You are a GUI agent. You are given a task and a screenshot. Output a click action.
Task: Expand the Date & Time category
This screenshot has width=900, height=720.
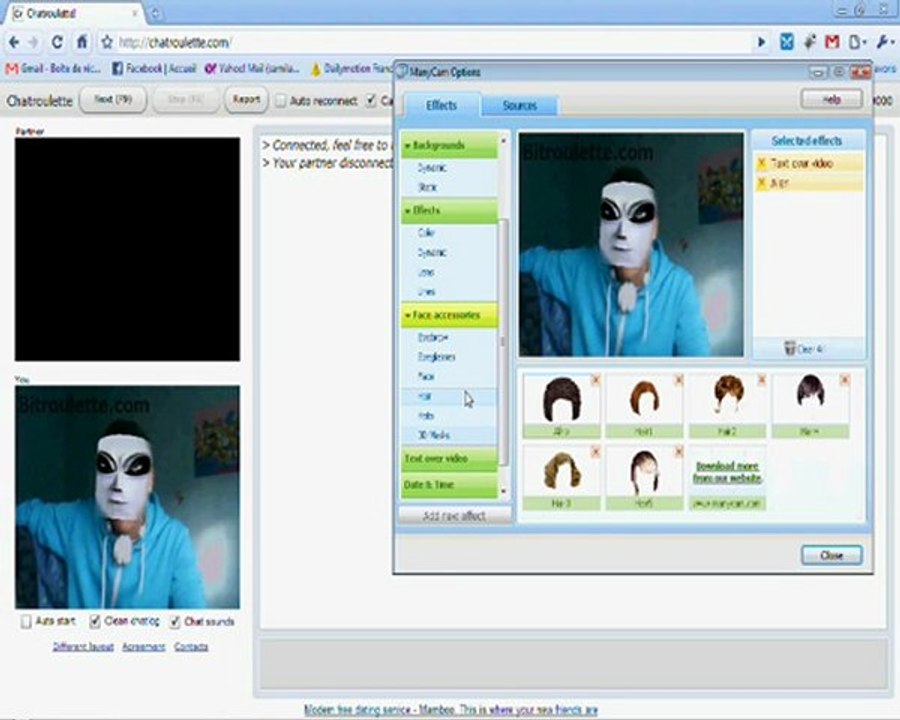449,485
